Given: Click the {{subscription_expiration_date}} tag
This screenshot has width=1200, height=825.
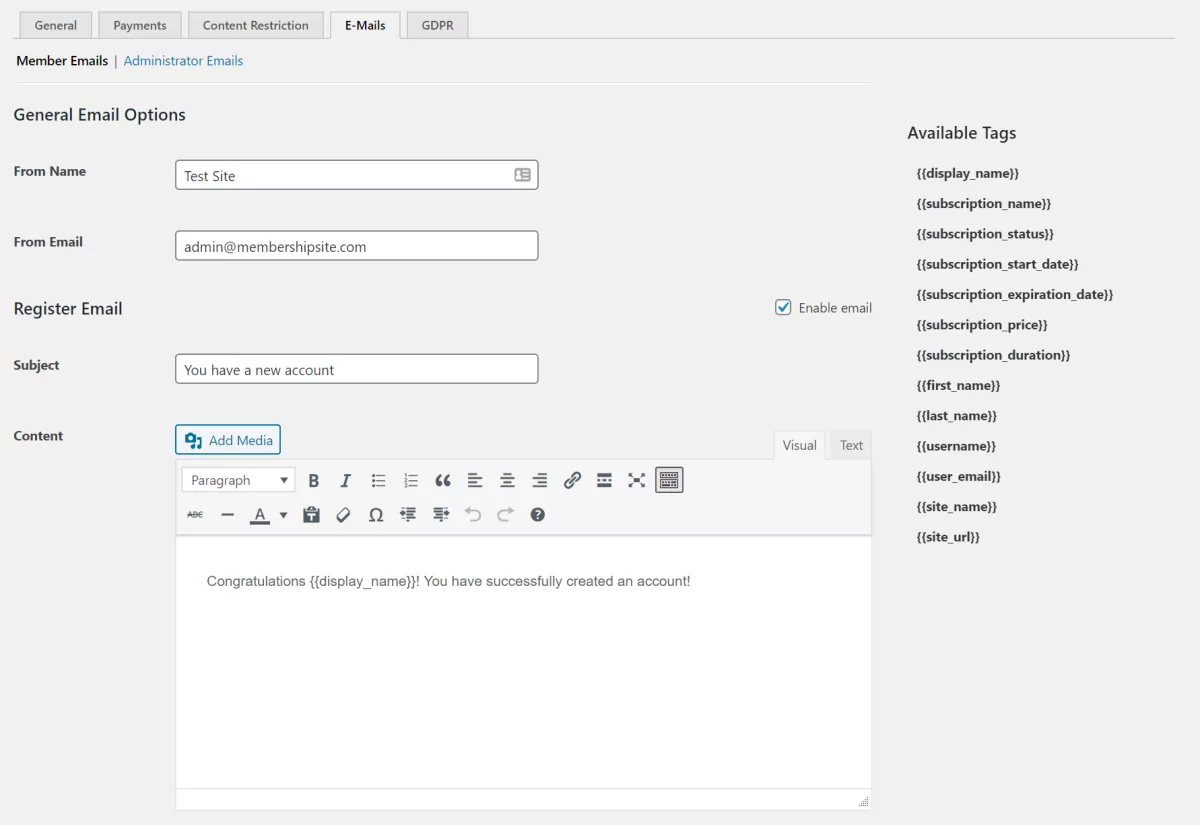Looking at the screenshot, I should 1015,294.
